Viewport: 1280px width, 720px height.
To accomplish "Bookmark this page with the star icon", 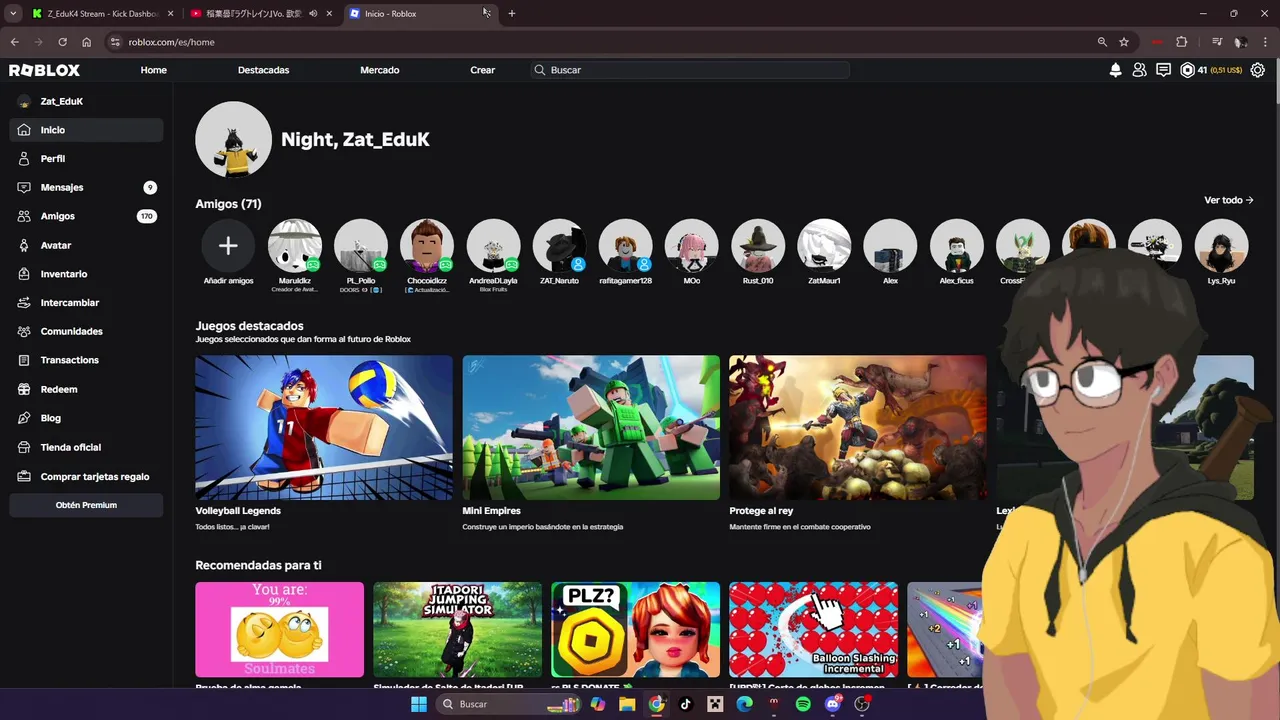I will click(x=1124, y=42).
